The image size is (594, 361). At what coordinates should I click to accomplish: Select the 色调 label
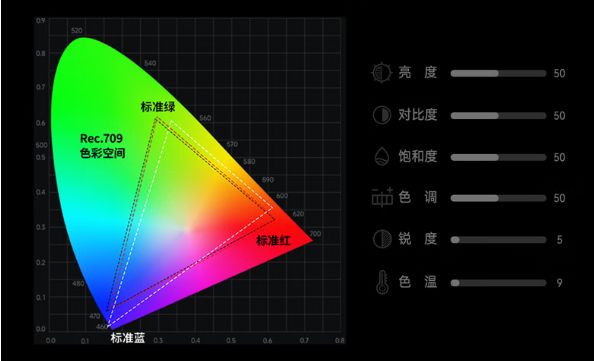tap(417, 197)
